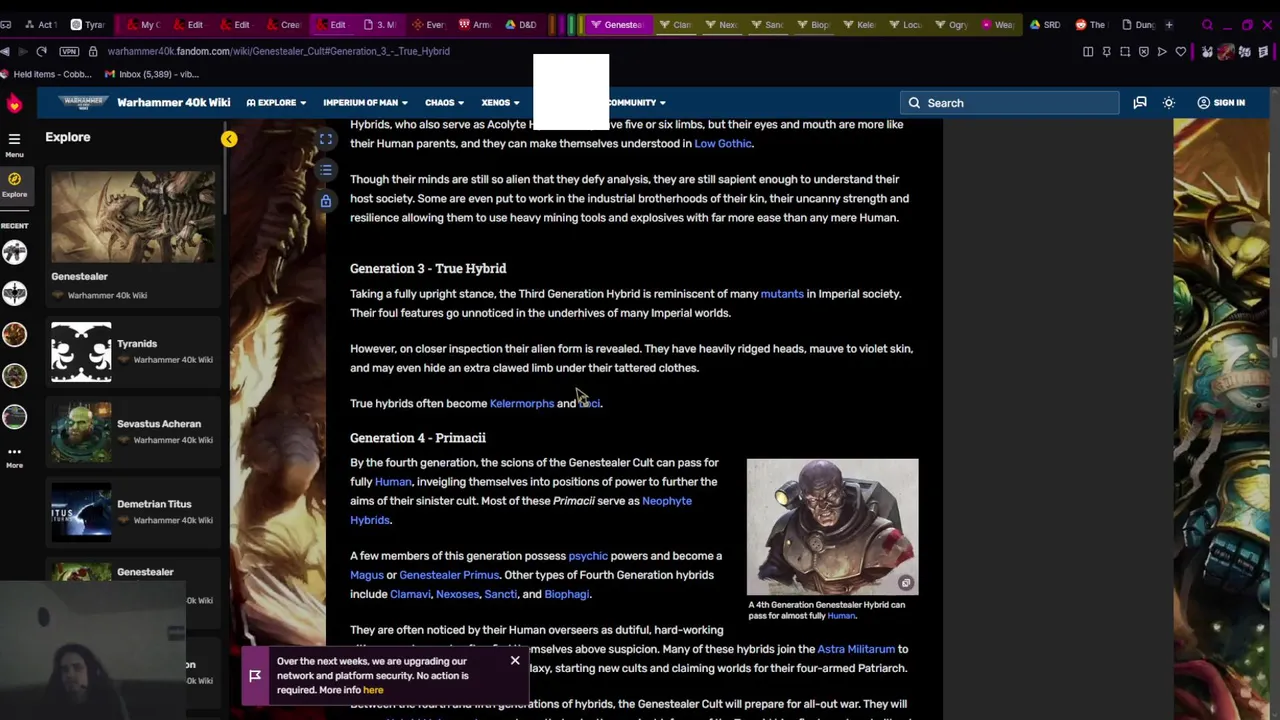Follow the mutants link
The width and height of the screenshot is (1280, 720).
(x=782, y=294)
